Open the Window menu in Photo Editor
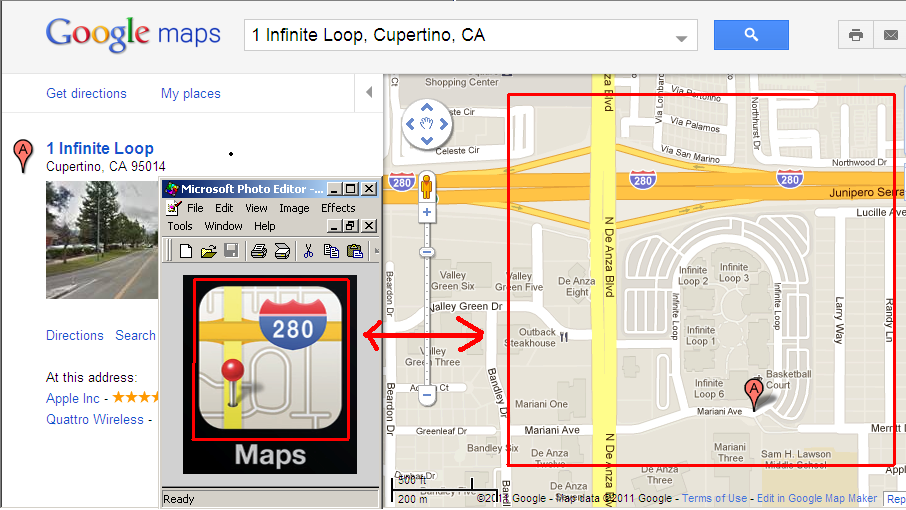 223,226
